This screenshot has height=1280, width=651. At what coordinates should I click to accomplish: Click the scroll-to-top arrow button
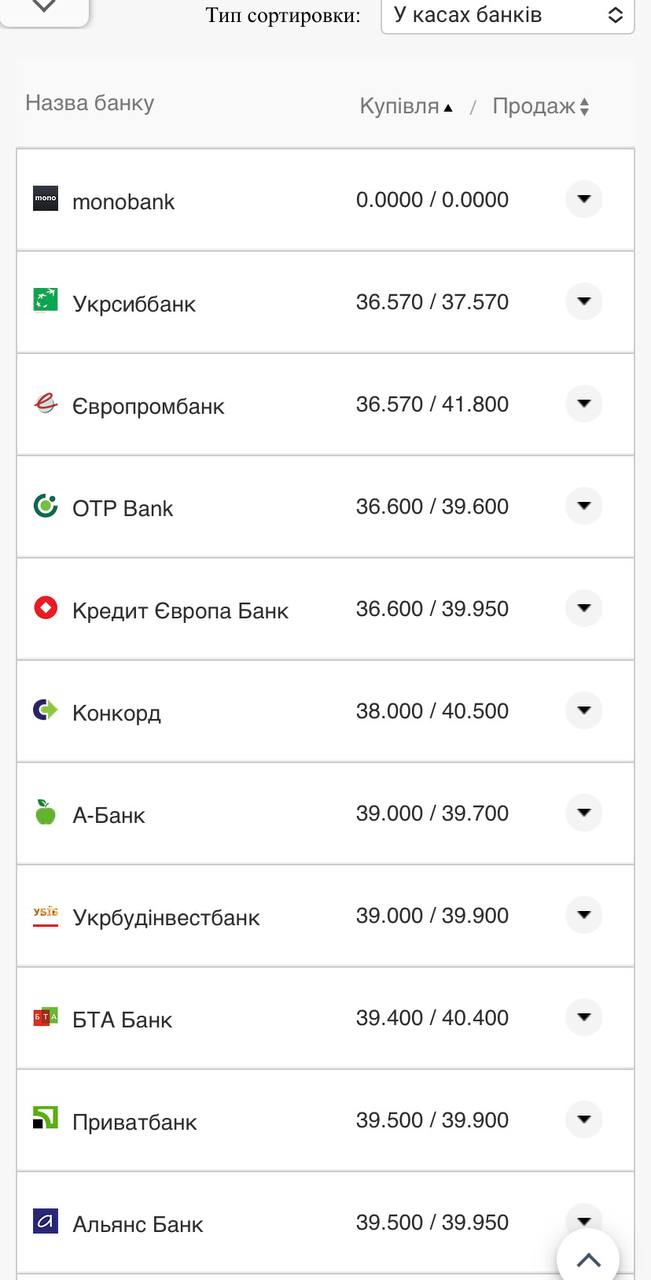tap(588, 1258)
